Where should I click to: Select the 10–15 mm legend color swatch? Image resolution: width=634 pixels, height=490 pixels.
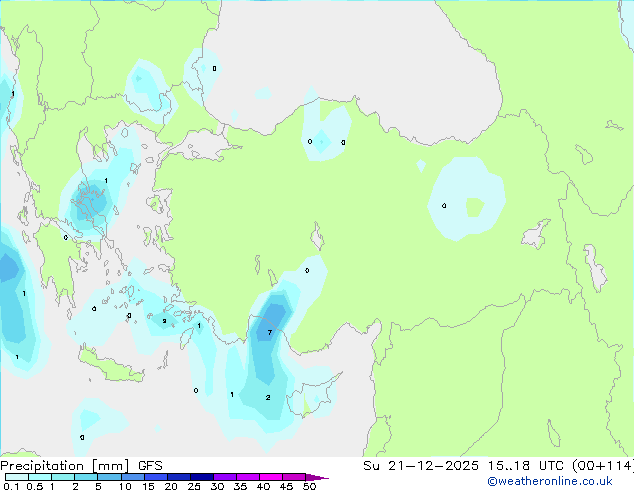coord(133,477)
